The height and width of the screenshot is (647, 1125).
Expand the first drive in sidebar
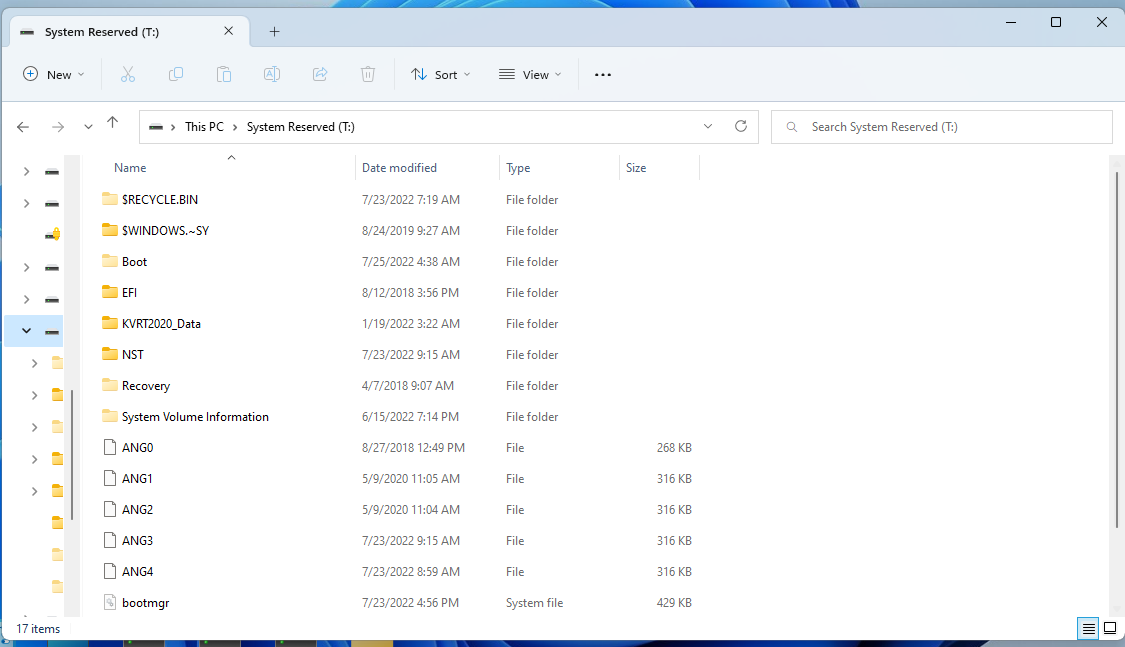(x=27, y=171)
